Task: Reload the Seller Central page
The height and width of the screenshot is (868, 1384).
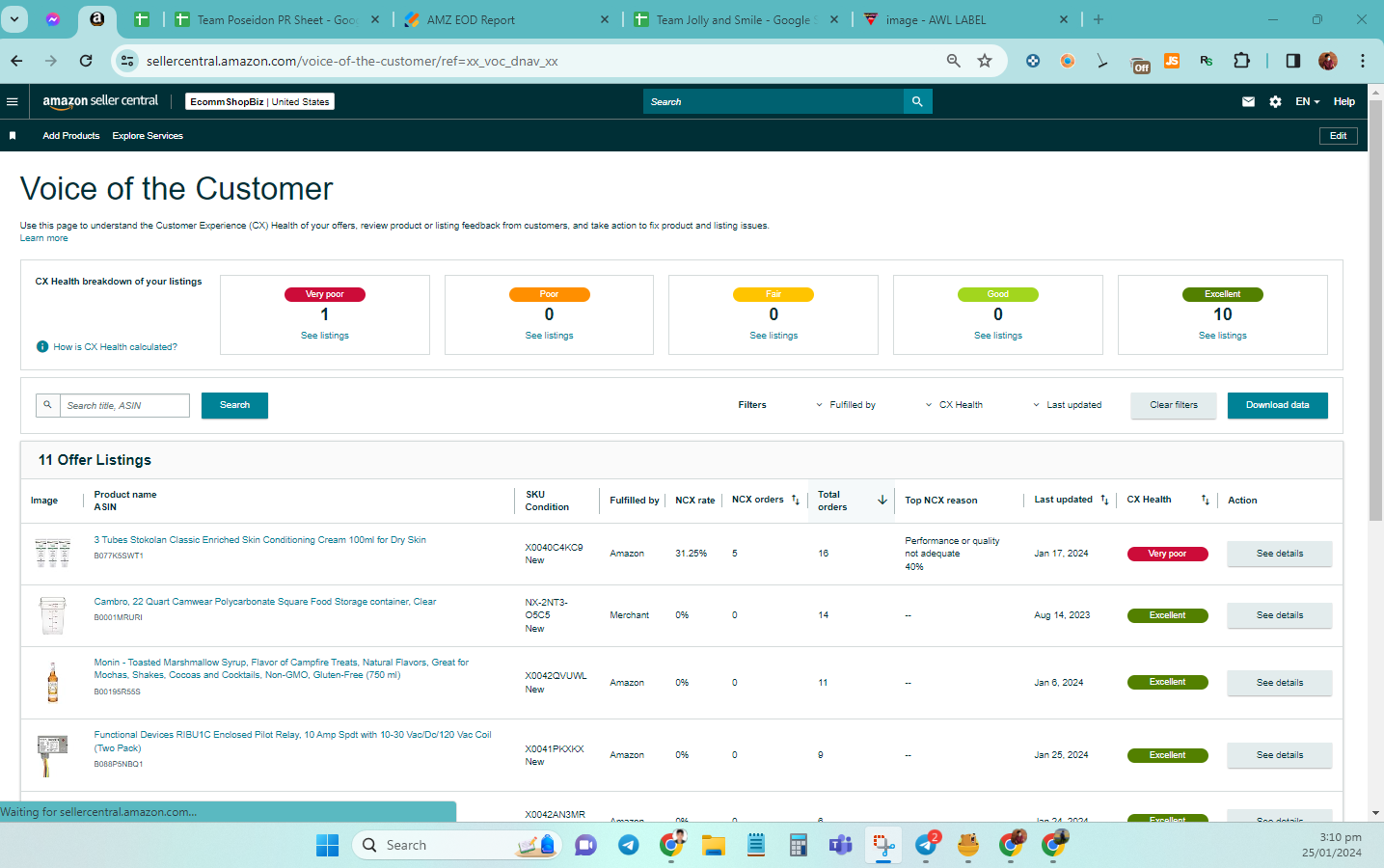Action: pyautogui.click(x=86, y=61)
